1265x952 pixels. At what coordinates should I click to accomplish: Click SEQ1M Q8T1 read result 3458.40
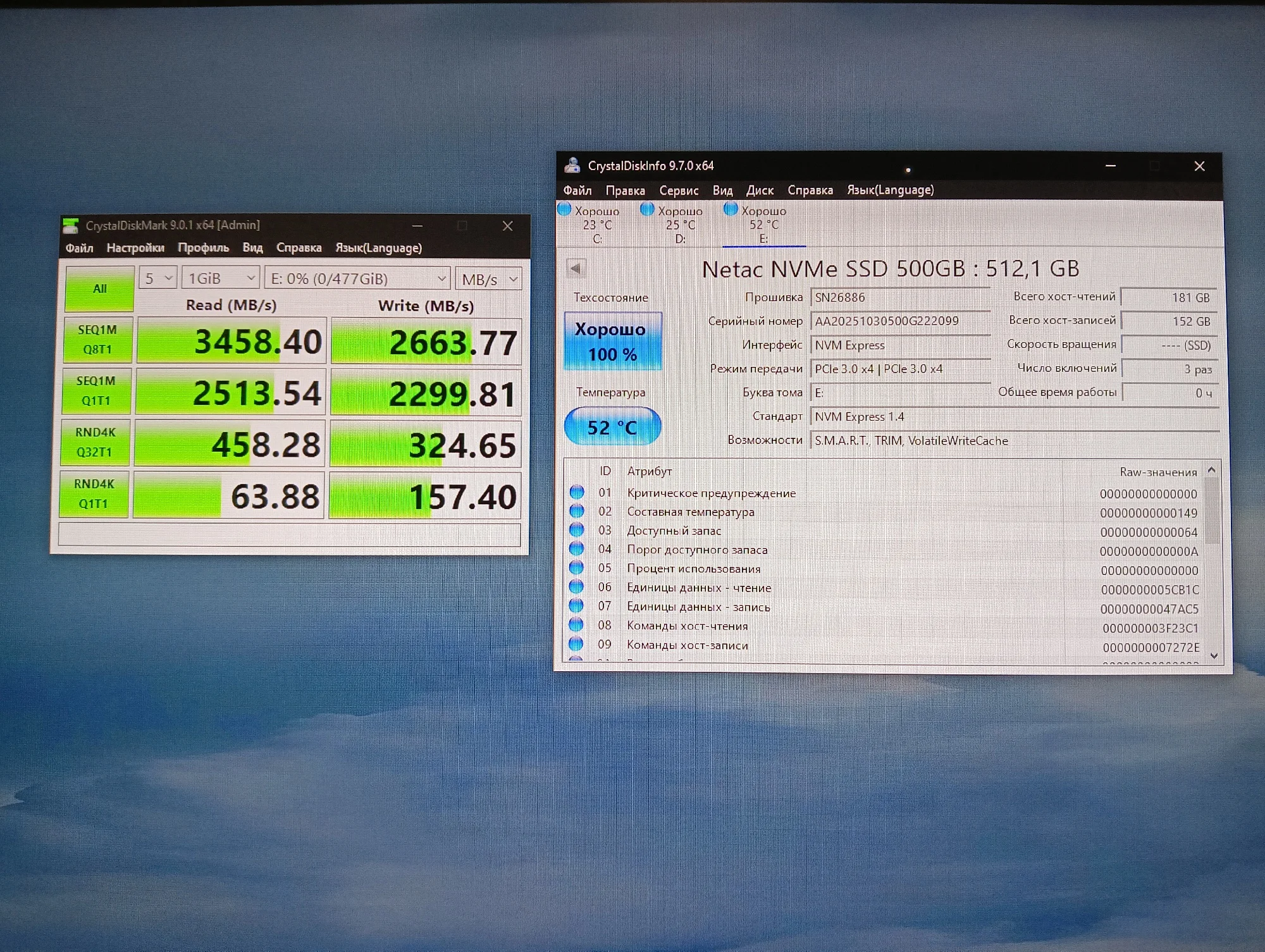pos(231,340)
